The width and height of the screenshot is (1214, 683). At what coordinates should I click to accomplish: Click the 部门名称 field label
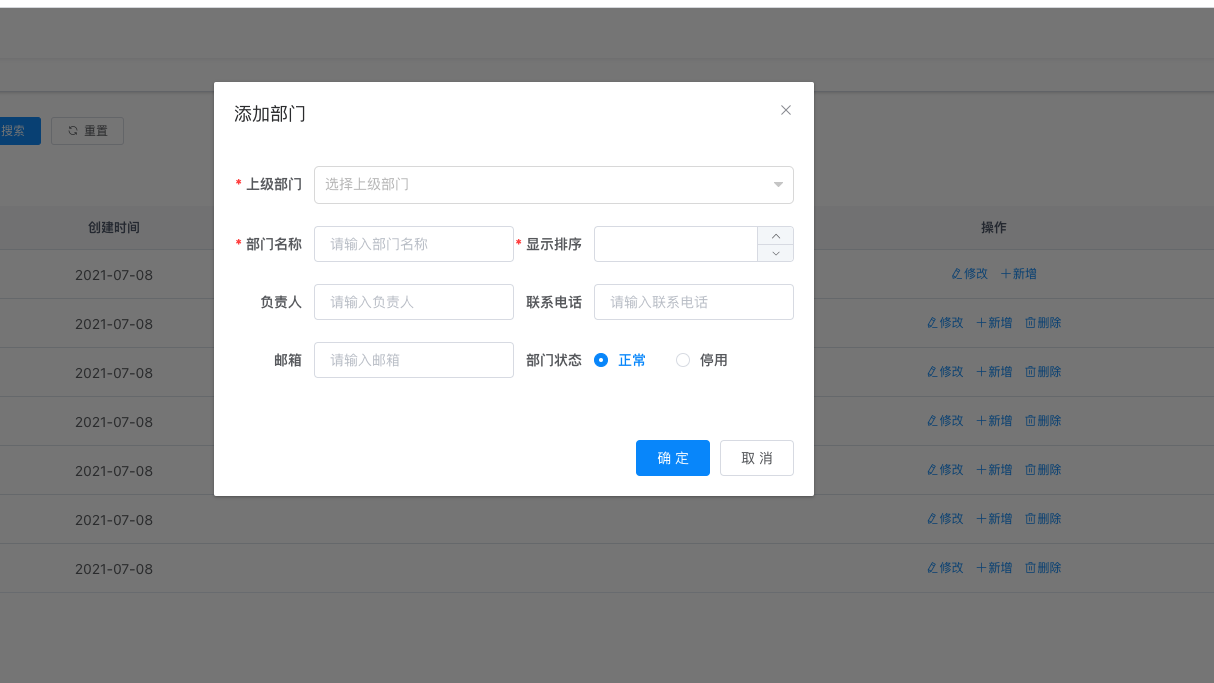point(274,244)
